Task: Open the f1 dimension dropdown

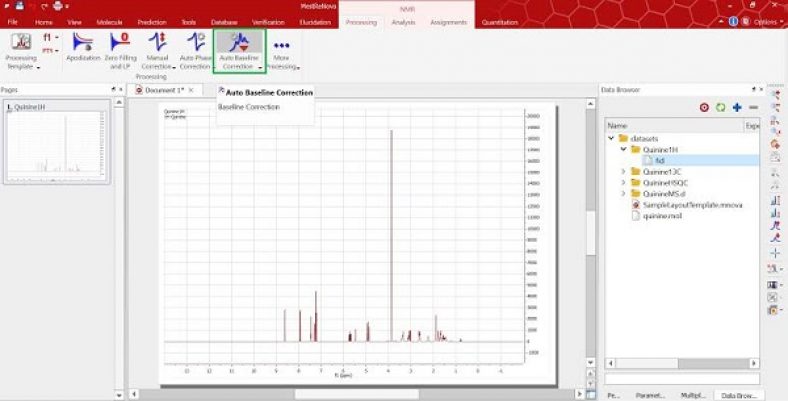Action: (51, 38)
